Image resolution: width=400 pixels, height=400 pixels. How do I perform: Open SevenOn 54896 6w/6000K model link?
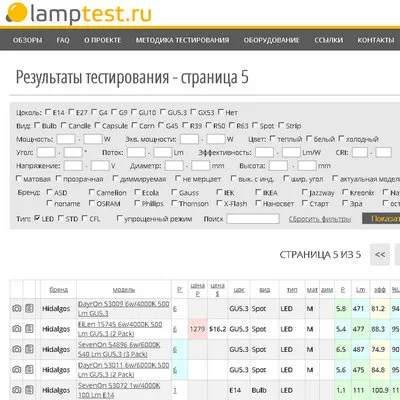pyautogui.click(x=119, y=349)
